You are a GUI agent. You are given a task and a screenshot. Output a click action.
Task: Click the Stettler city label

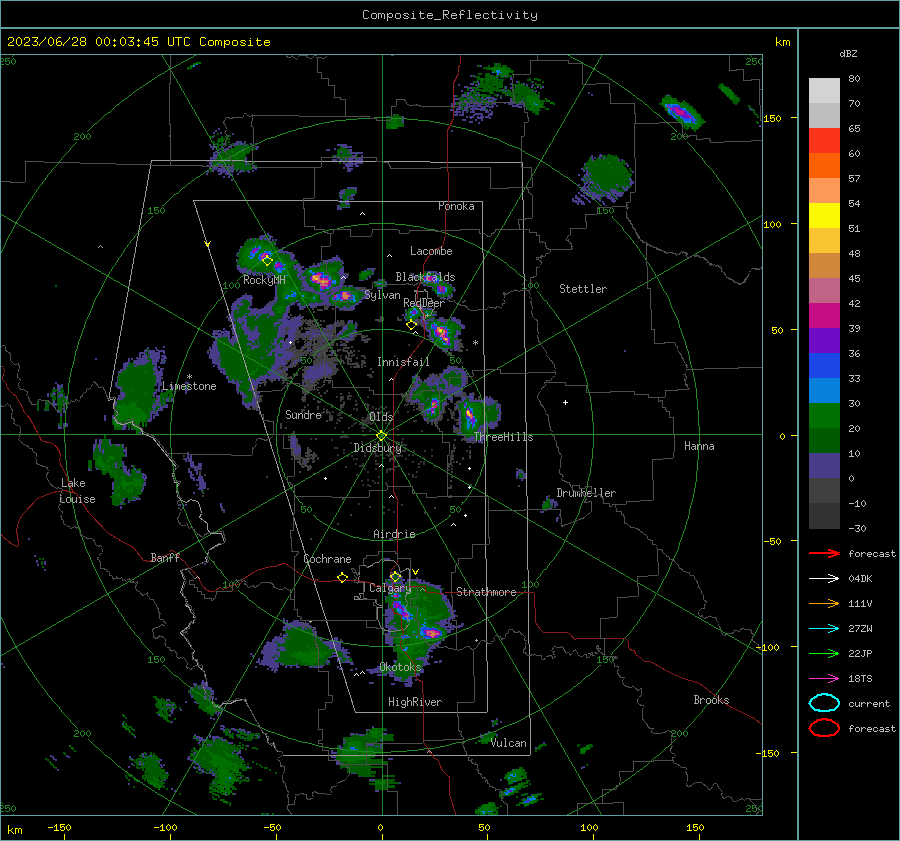[583, 289]
